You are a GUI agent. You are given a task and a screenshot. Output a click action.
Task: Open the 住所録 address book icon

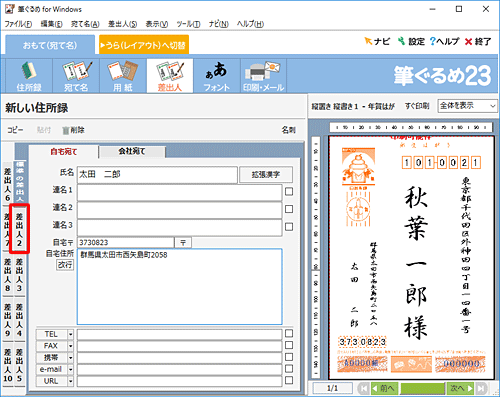point(29,76)
